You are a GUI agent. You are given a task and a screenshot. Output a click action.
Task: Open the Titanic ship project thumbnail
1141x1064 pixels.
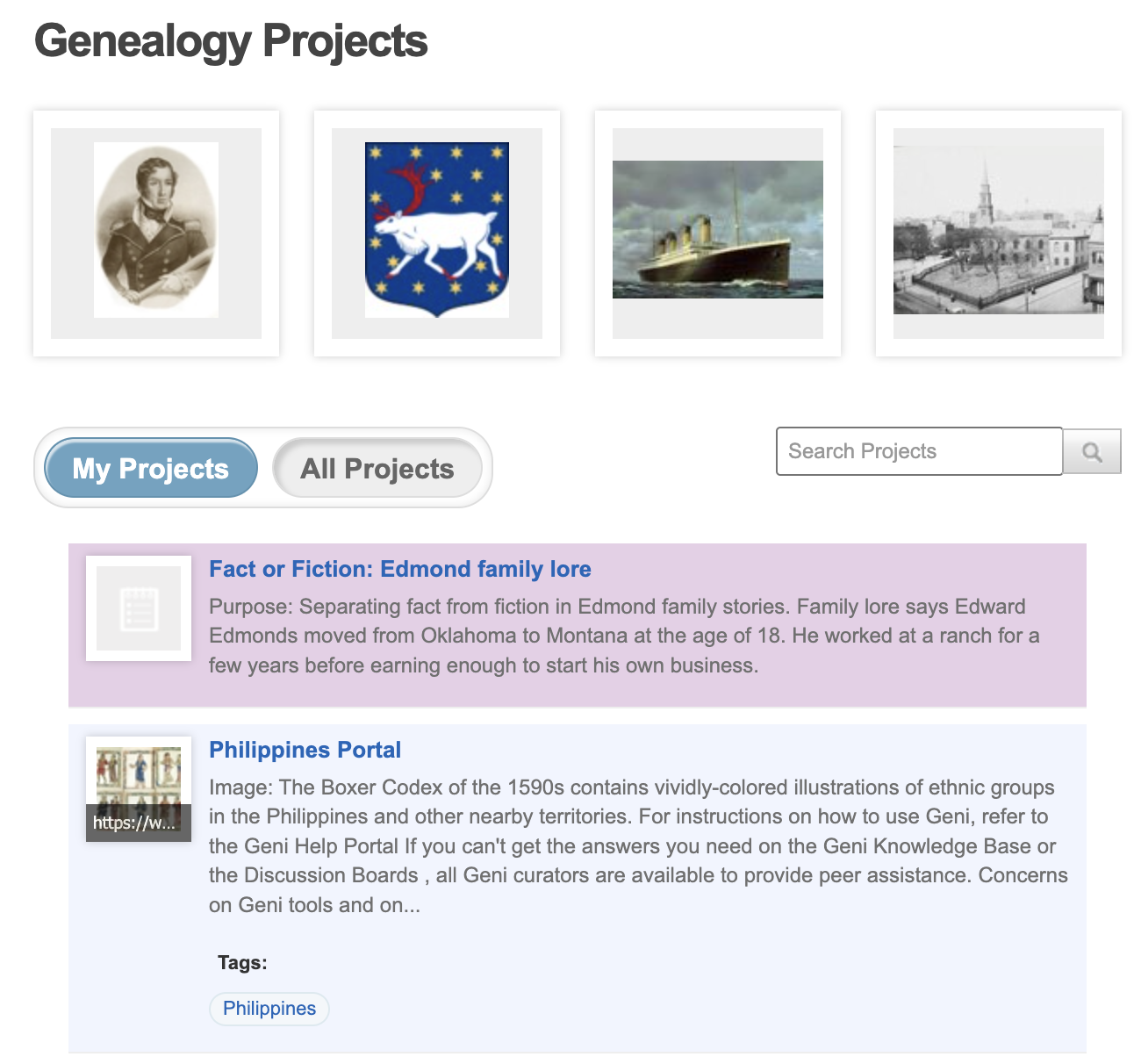click(718, 233)
